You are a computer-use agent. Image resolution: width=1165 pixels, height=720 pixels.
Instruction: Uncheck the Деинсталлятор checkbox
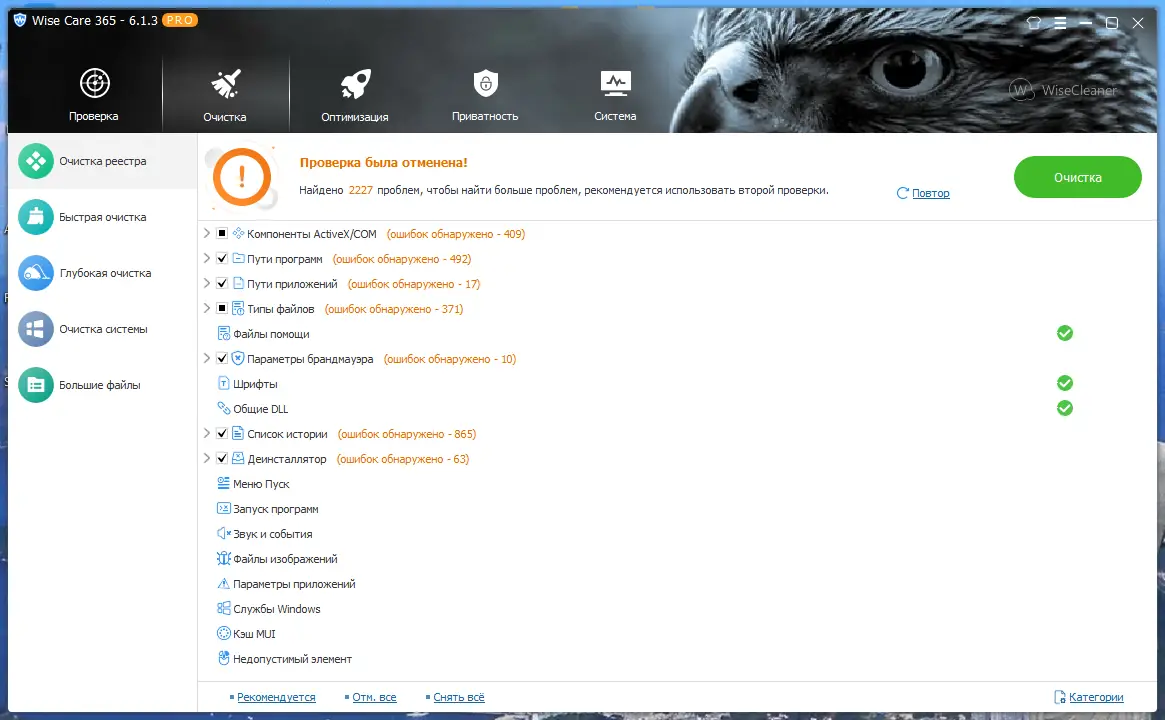pos(221,458)
